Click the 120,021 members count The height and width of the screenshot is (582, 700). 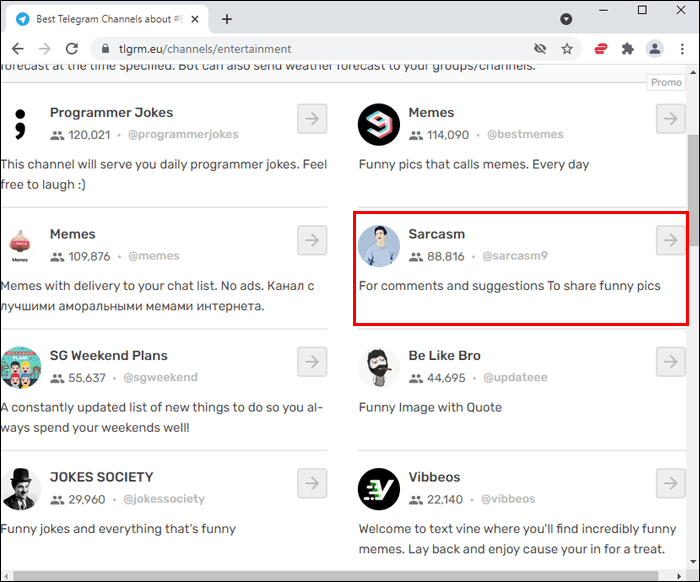[89, 135]
